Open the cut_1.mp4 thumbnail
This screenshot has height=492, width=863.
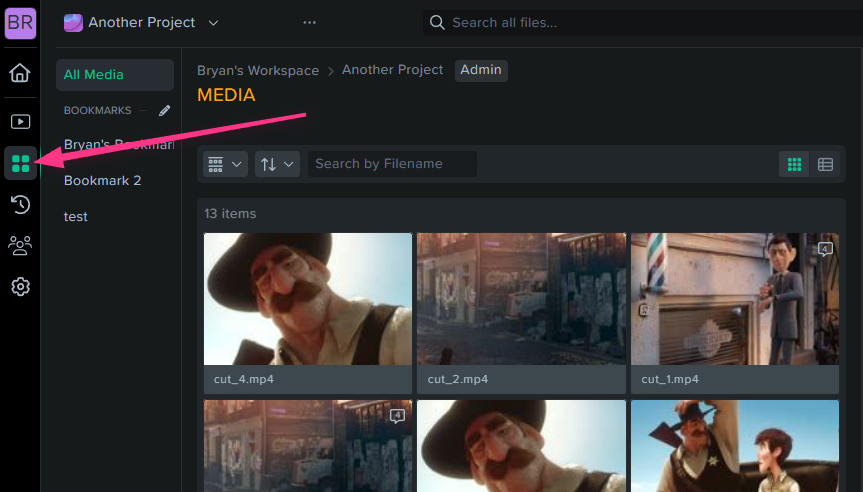[735, 299]
